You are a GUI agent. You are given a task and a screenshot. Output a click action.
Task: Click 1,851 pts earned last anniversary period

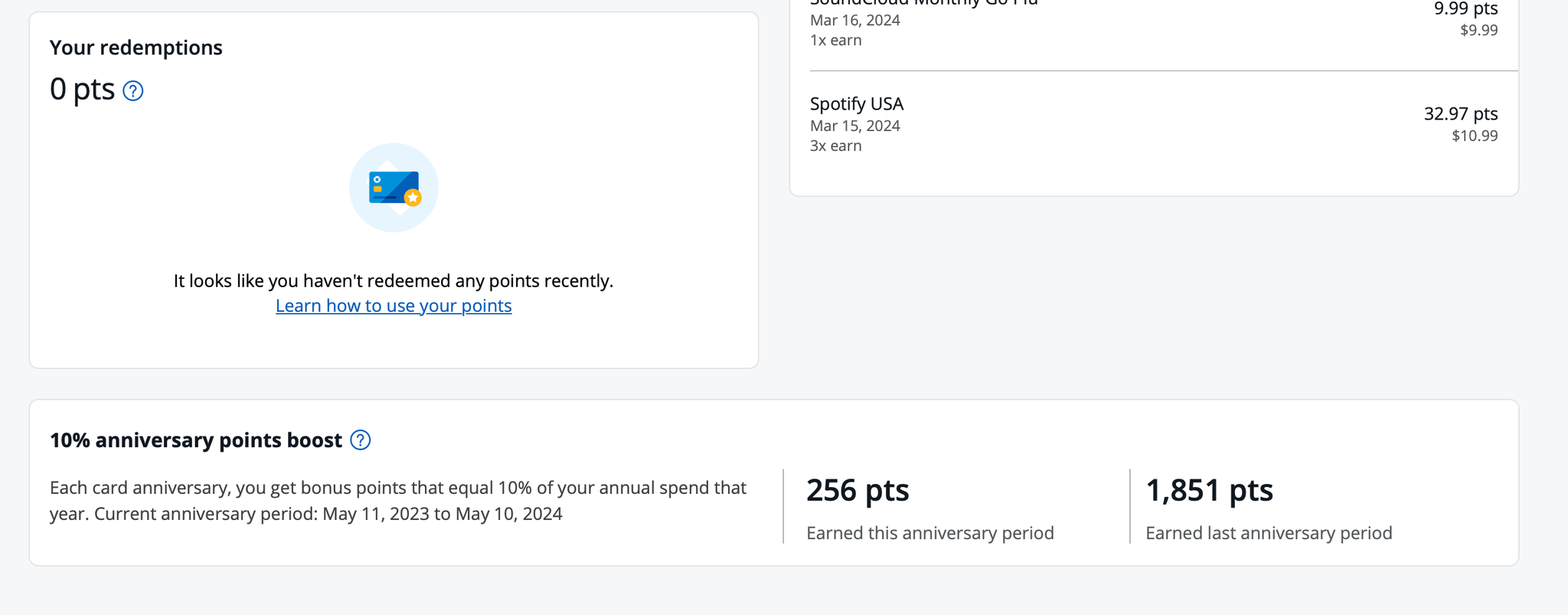point(1208,490)
